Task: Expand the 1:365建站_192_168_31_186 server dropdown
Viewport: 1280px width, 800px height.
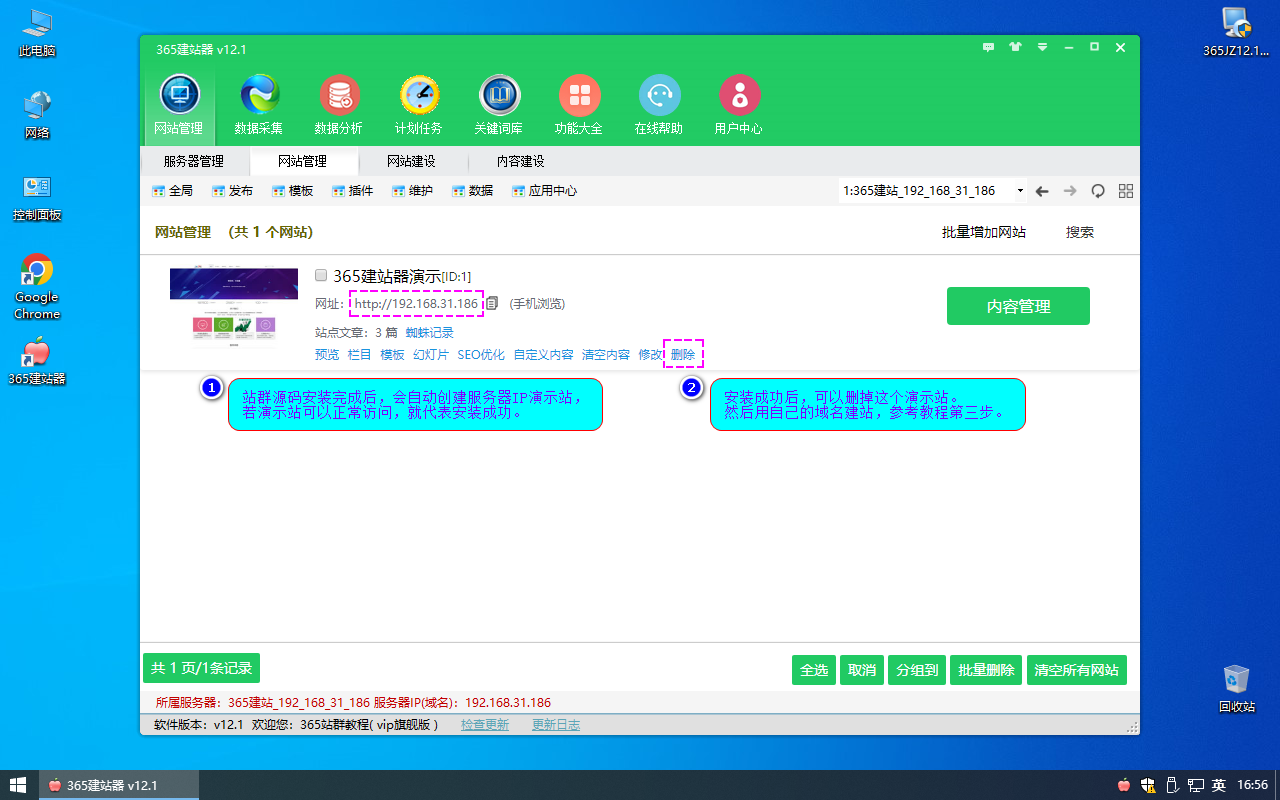Action: 1020,191
